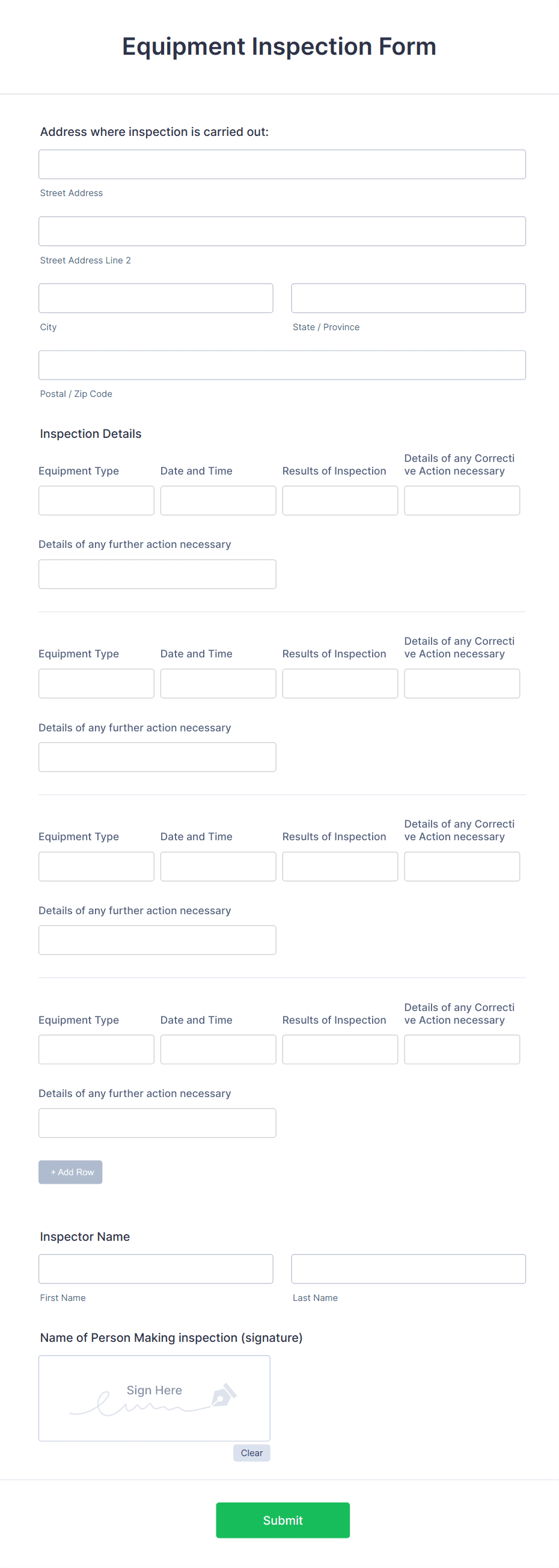Click the First Name field under Inspector Name

coord(156,1268)
